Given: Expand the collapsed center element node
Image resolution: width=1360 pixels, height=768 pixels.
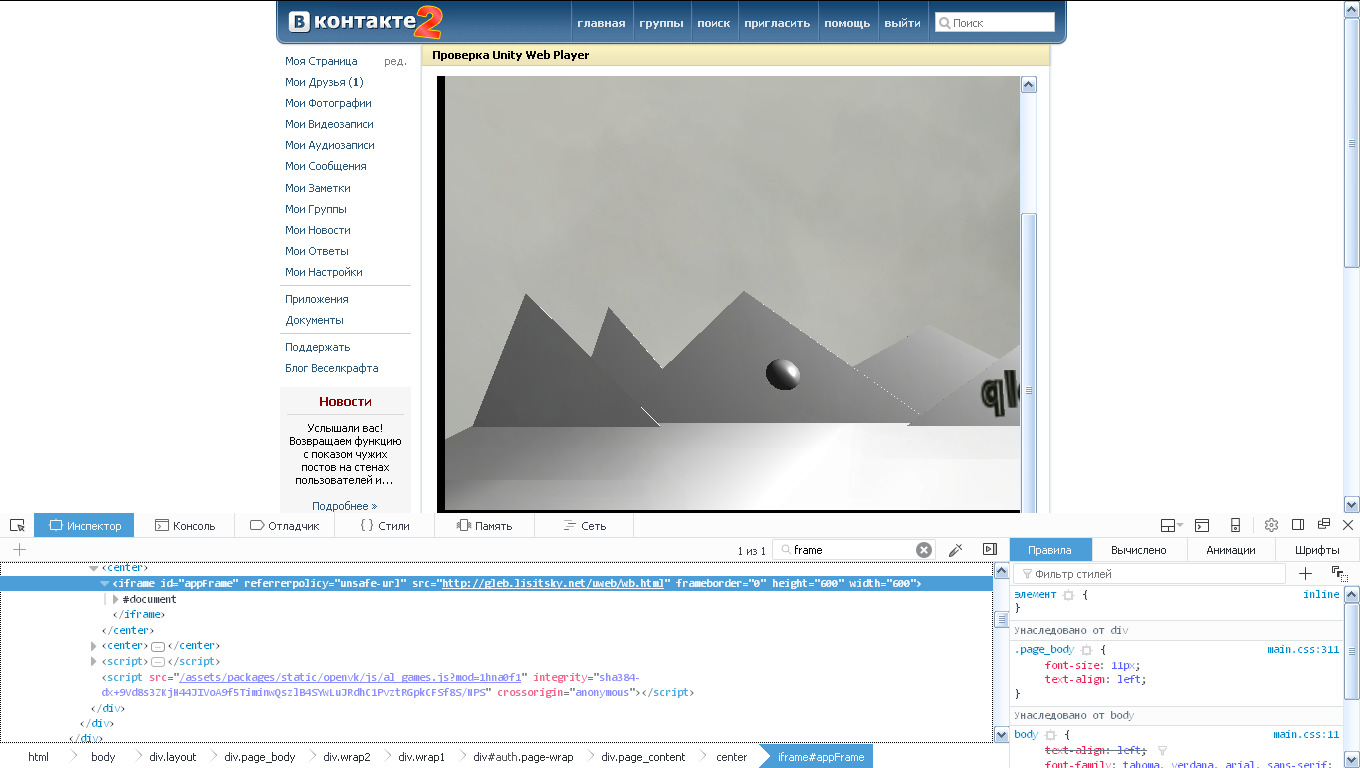Looking at the screenshot, I should click(94, 646).
